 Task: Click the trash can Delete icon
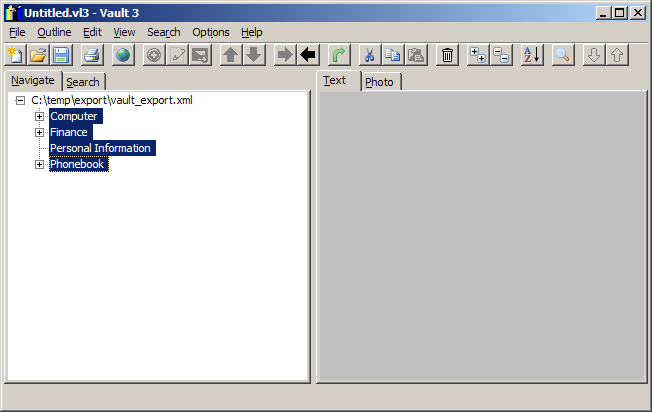[448, 55]
